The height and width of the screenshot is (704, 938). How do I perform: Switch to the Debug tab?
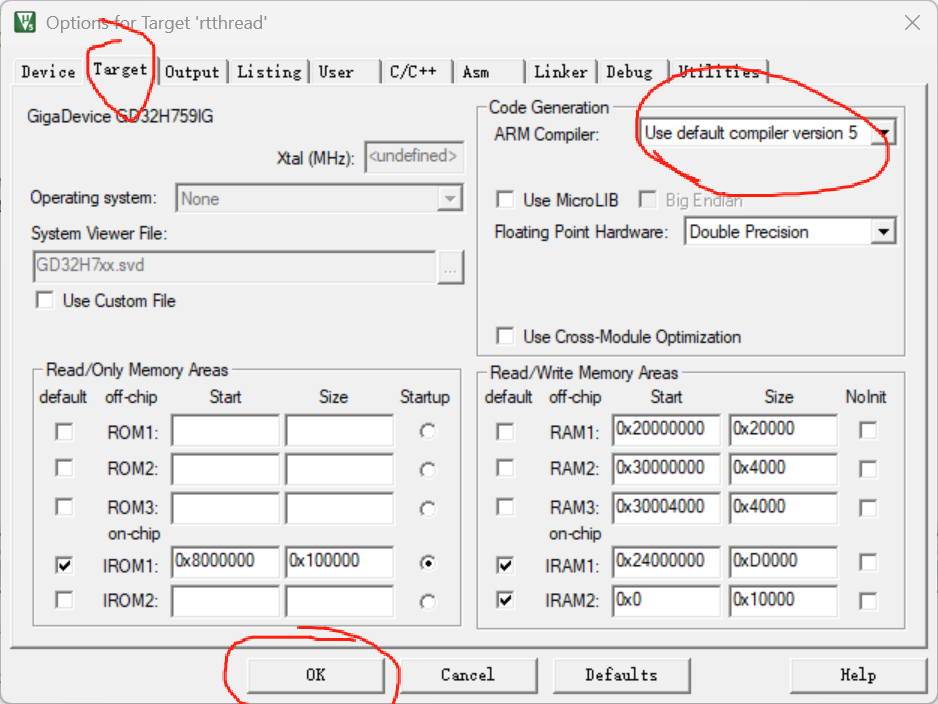click(631, 71)
